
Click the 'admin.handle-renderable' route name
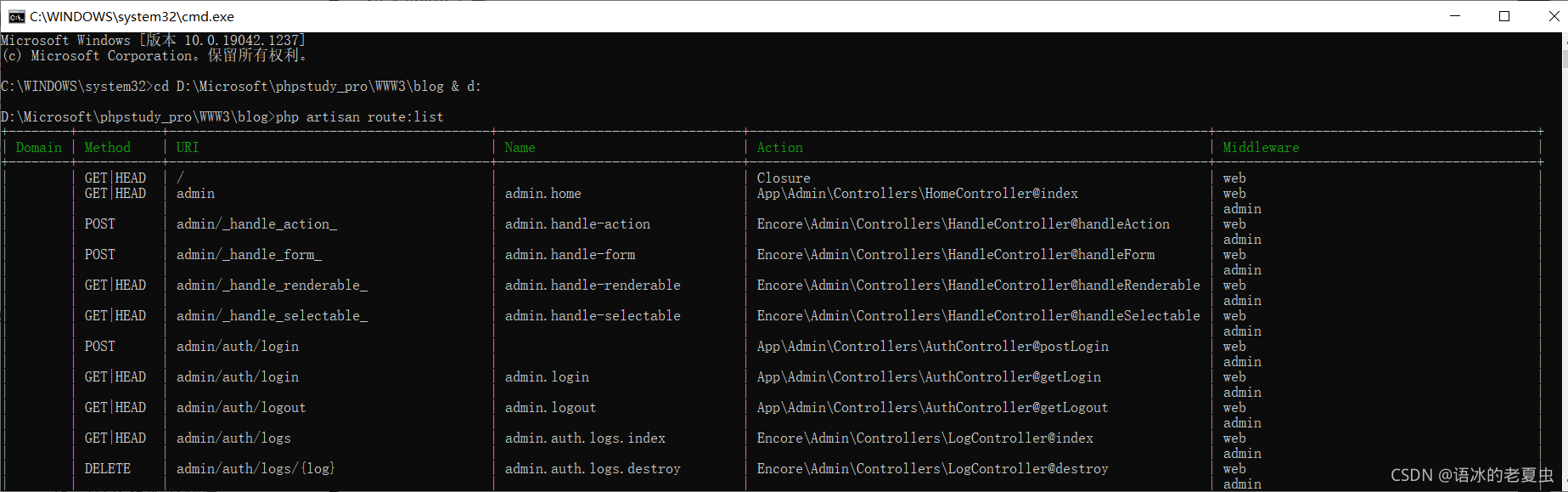pos(593,286)
